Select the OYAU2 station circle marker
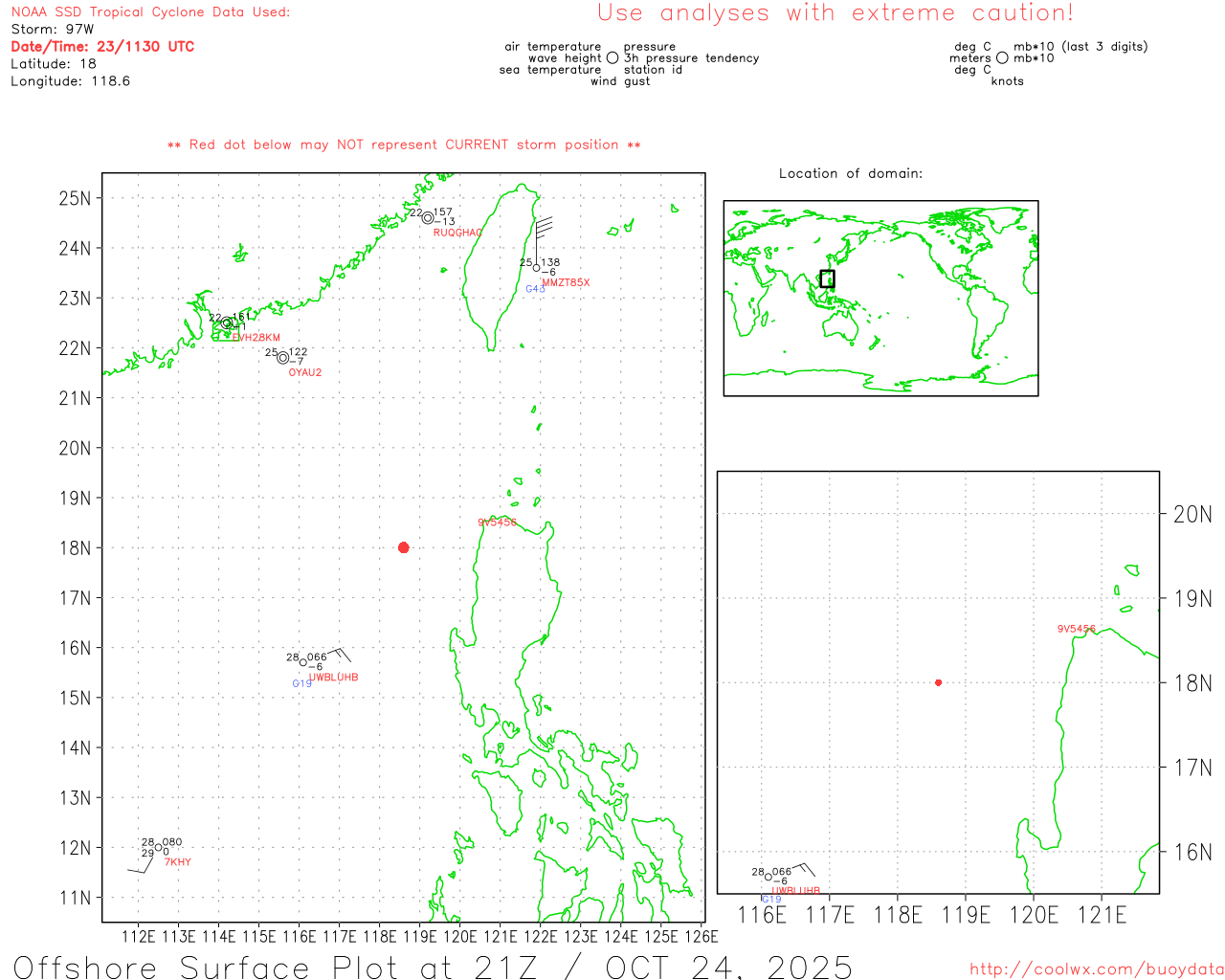This screenshot has width=1225, height=980. (282, 358)
